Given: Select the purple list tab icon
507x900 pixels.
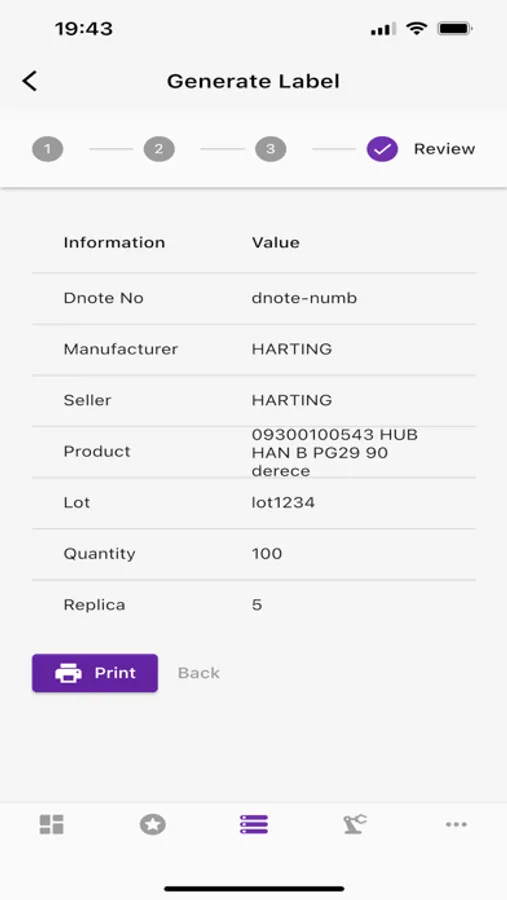Looking at the screenshot, I should [x=254, y=824].
